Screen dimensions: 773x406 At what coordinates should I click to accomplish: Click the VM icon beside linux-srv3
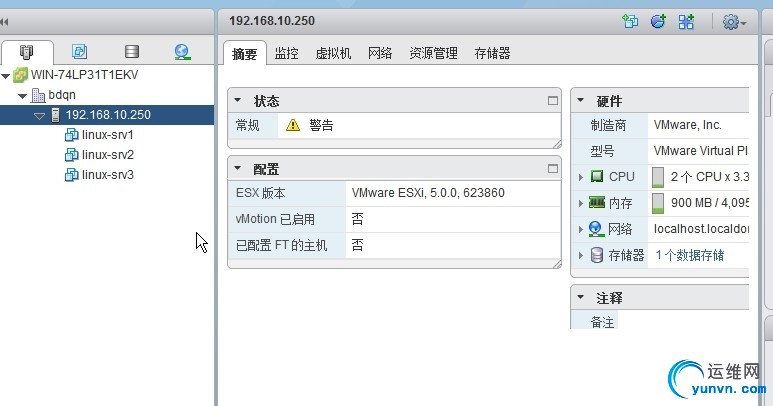pos(71,174)
